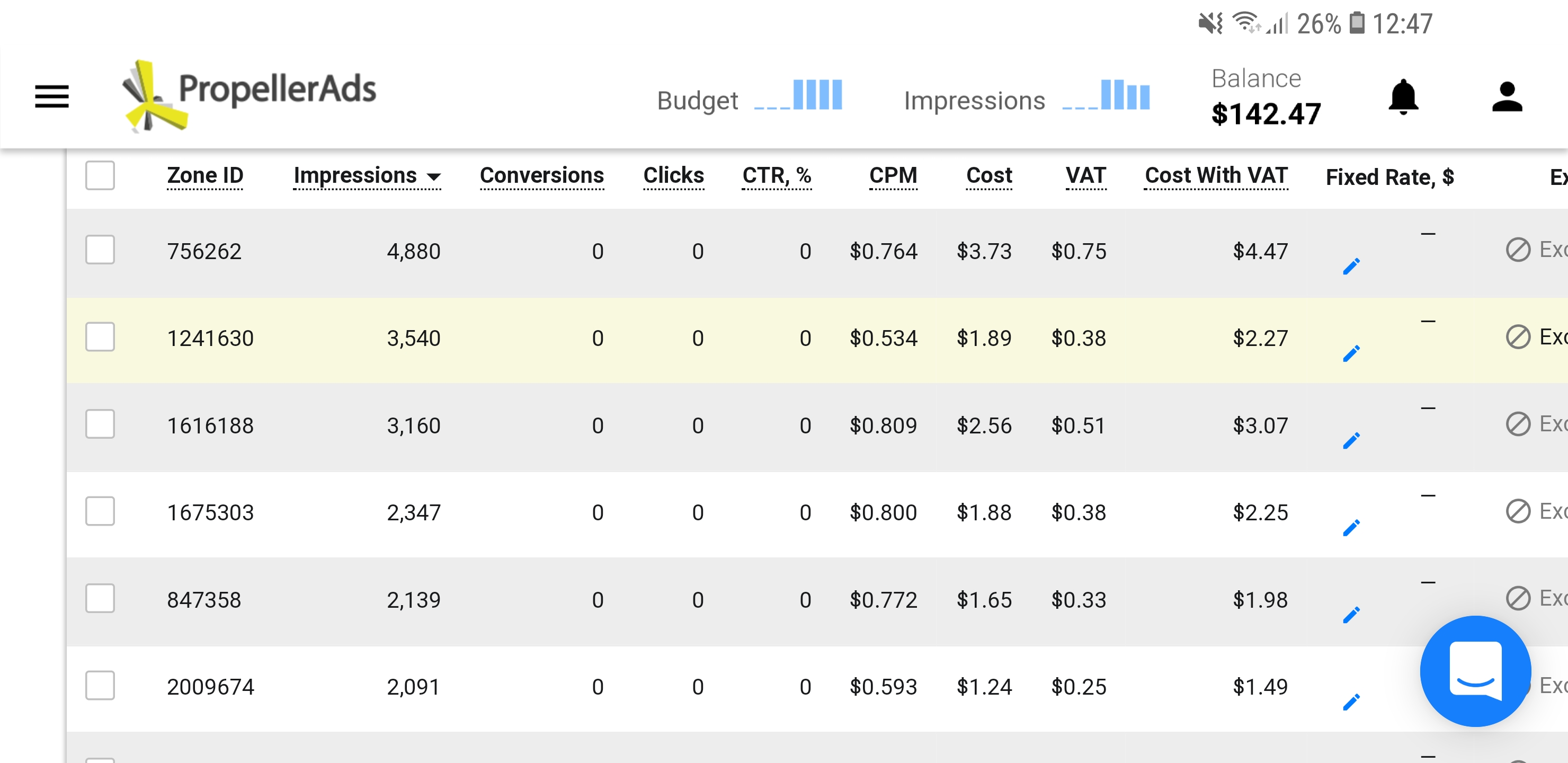Click the Impressions label in top header
The width and height of the screenshot is (1568, 763).
(x=975, y=101)
